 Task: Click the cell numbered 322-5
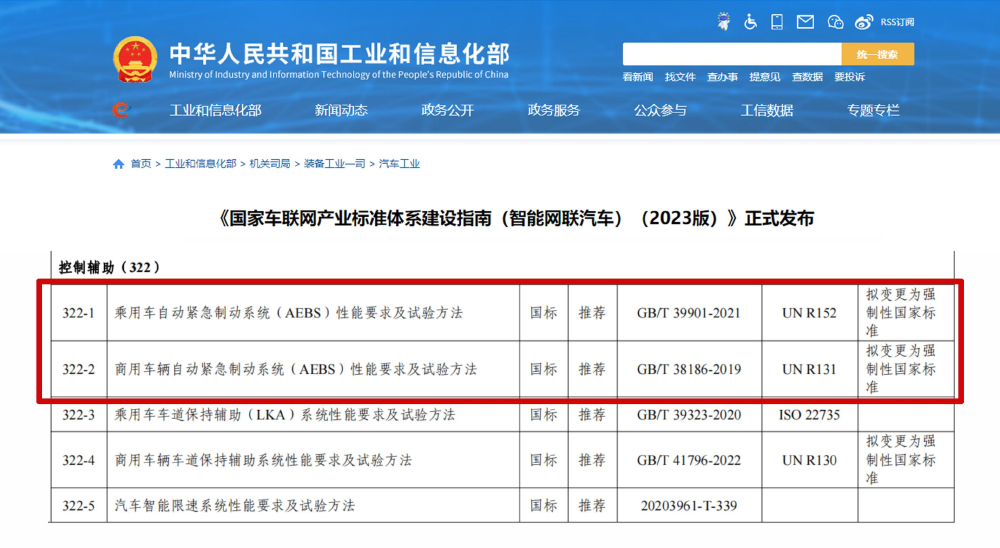78,506
